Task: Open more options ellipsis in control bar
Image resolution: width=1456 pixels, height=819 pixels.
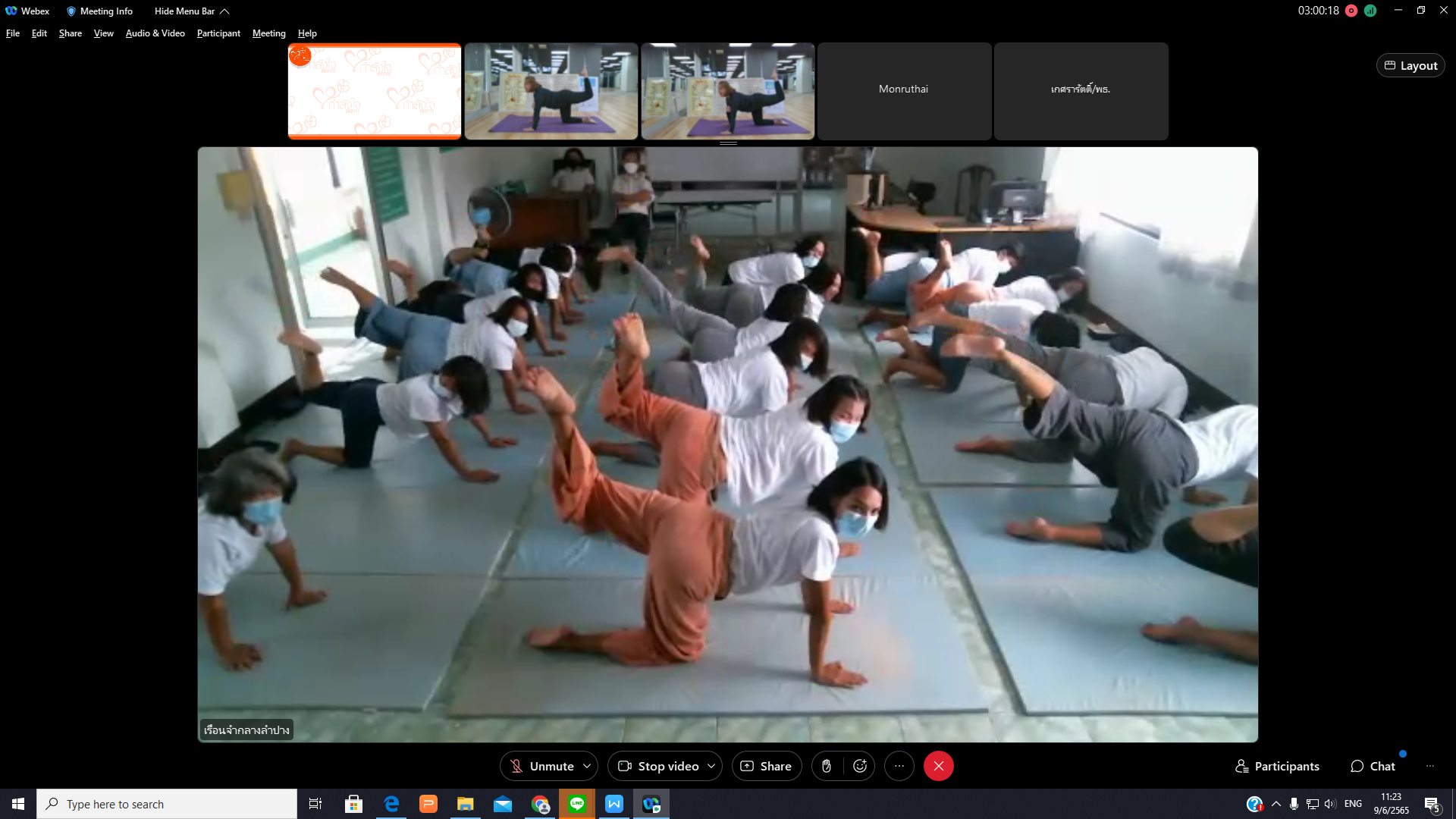Action: pos(899,766)
